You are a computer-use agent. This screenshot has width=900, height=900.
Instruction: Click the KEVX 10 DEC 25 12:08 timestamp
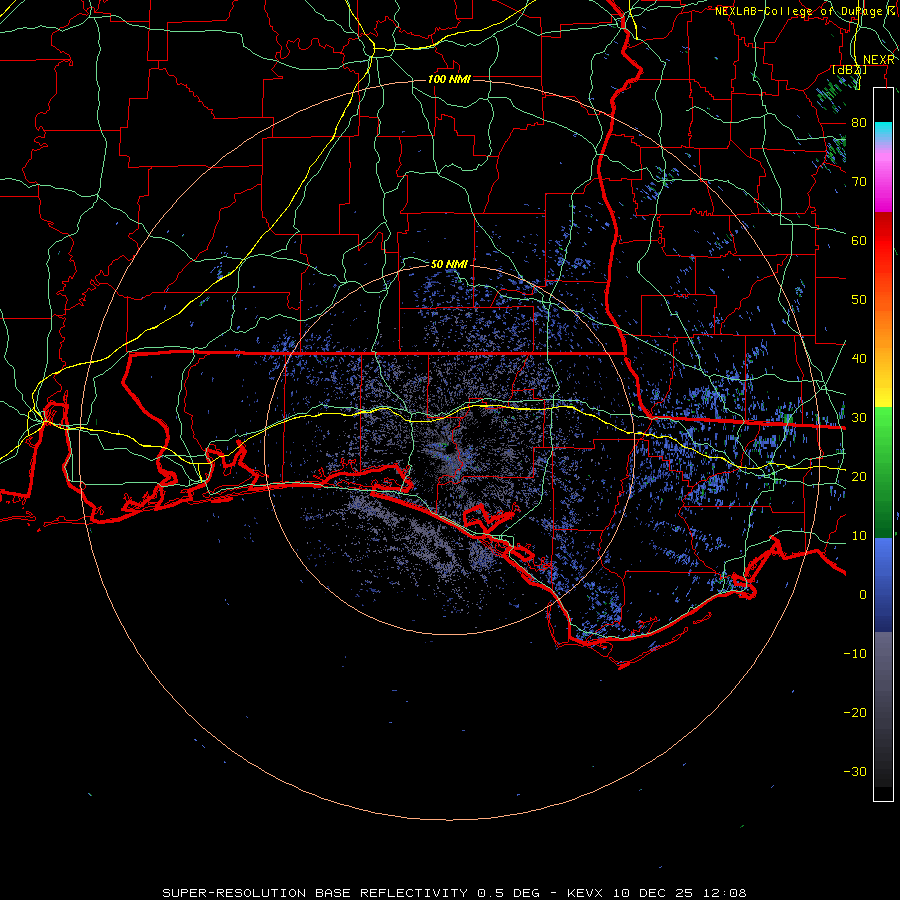[657, 893]
